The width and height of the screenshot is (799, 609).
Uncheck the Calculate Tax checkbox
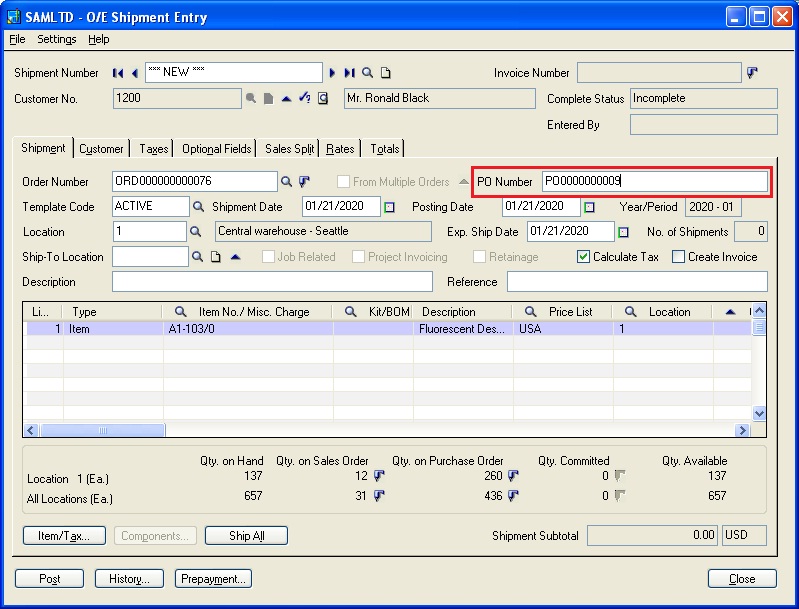(584, 257)
